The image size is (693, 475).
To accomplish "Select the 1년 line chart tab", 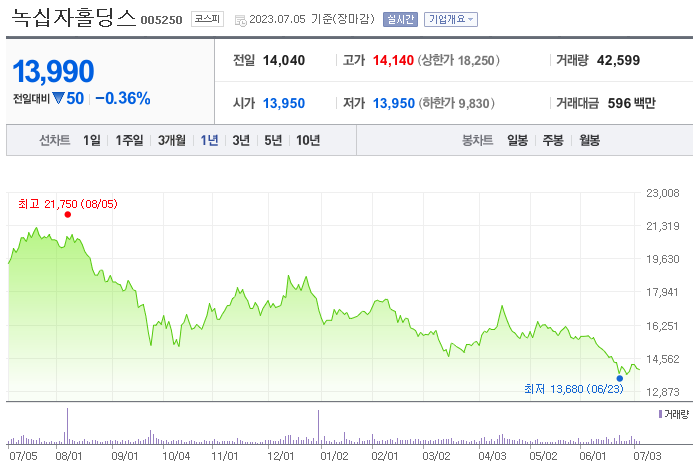I will point(209,141).
